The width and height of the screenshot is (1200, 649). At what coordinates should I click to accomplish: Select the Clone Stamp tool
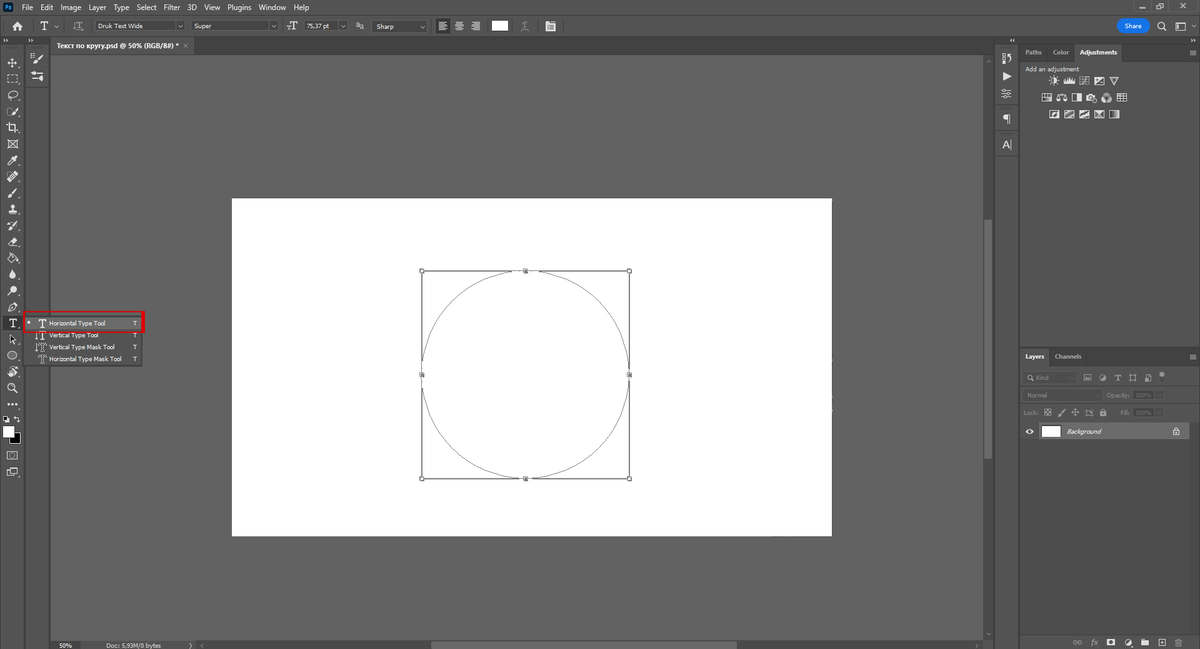click(13, 209)
